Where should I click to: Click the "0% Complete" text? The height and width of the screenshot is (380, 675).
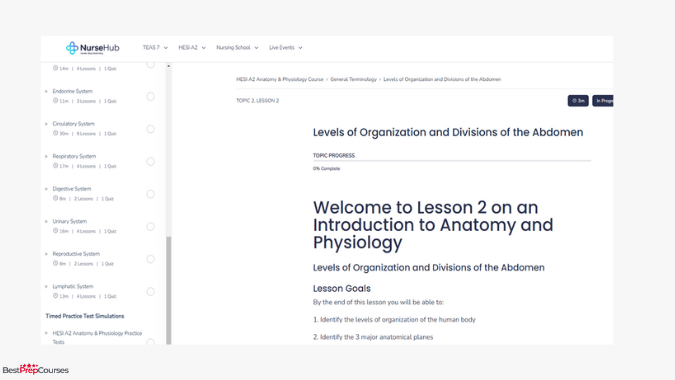click(x=326, y=169)
